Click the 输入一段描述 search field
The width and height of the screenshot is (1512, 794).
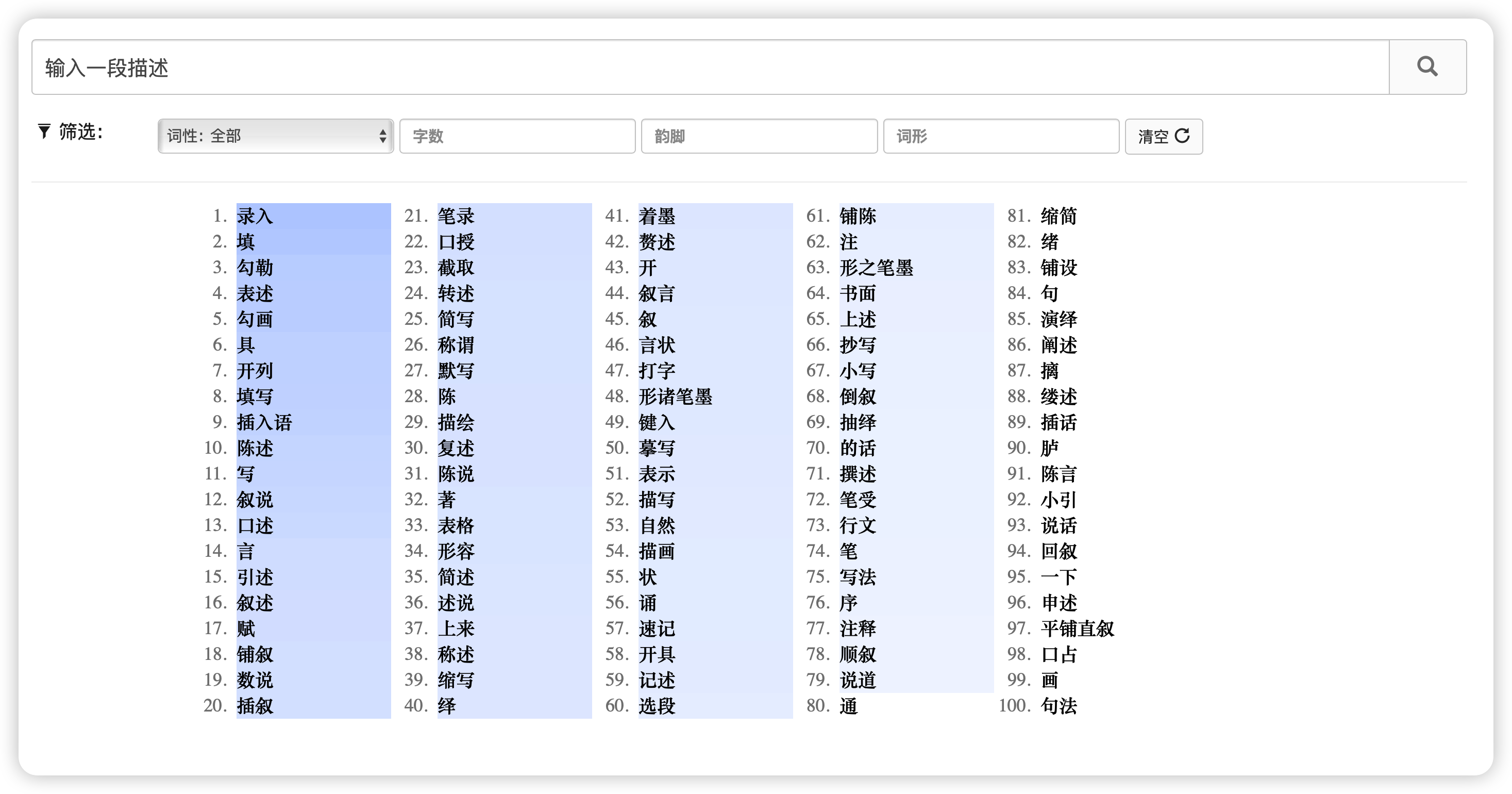[710, 68]
